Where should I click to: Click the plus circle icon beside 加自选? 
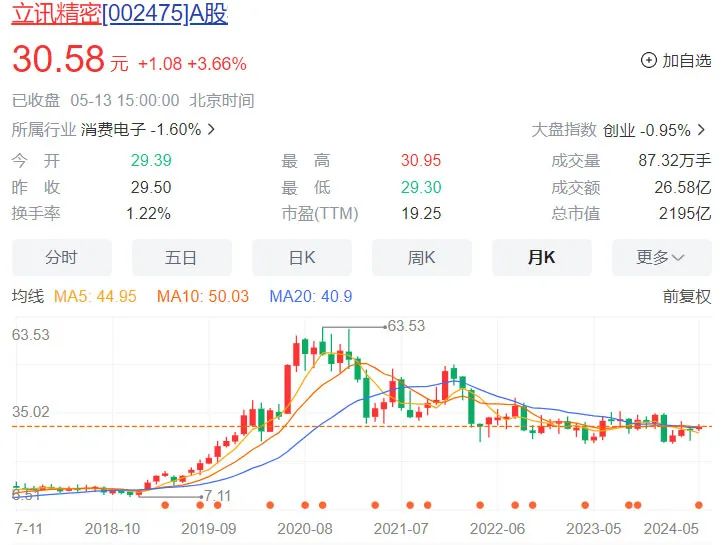click(x=649, y=61)
